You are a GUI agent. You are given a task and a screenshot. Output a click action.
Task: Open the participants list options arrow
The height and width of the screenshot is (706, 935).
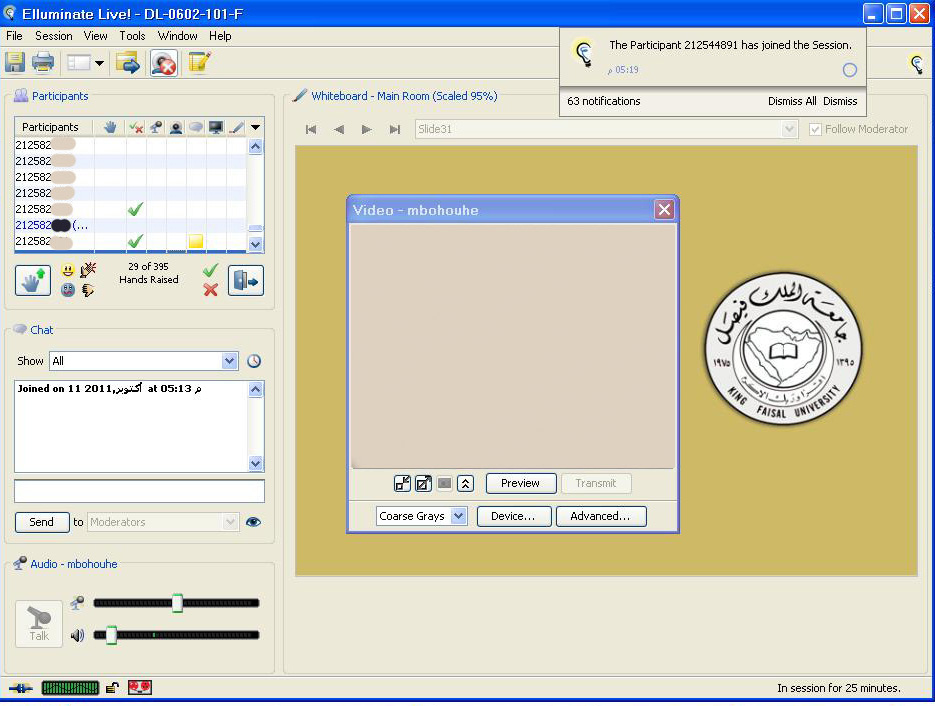point(255,127)
